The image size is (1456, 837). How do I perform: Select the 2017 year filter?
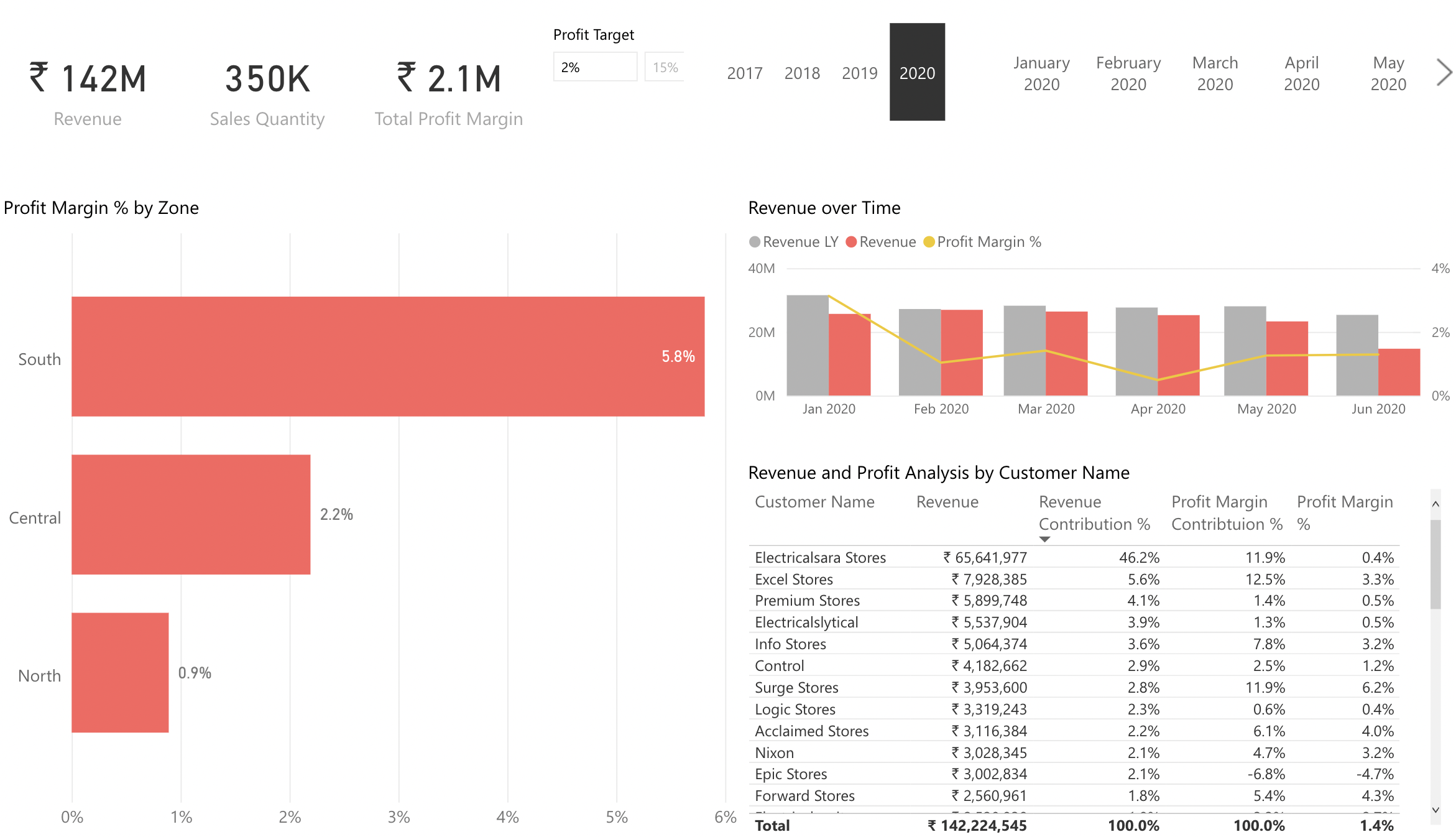744,73
